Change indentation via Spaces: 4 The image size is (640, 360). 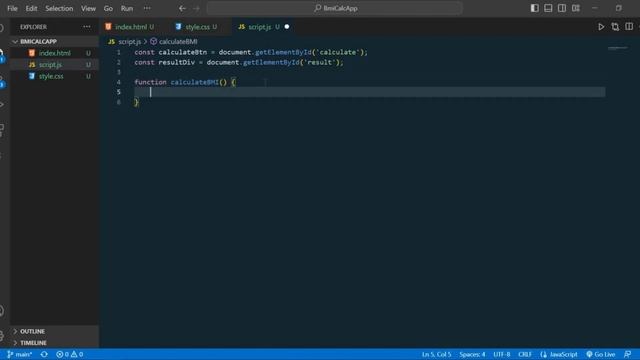click(x=472, y=354)
